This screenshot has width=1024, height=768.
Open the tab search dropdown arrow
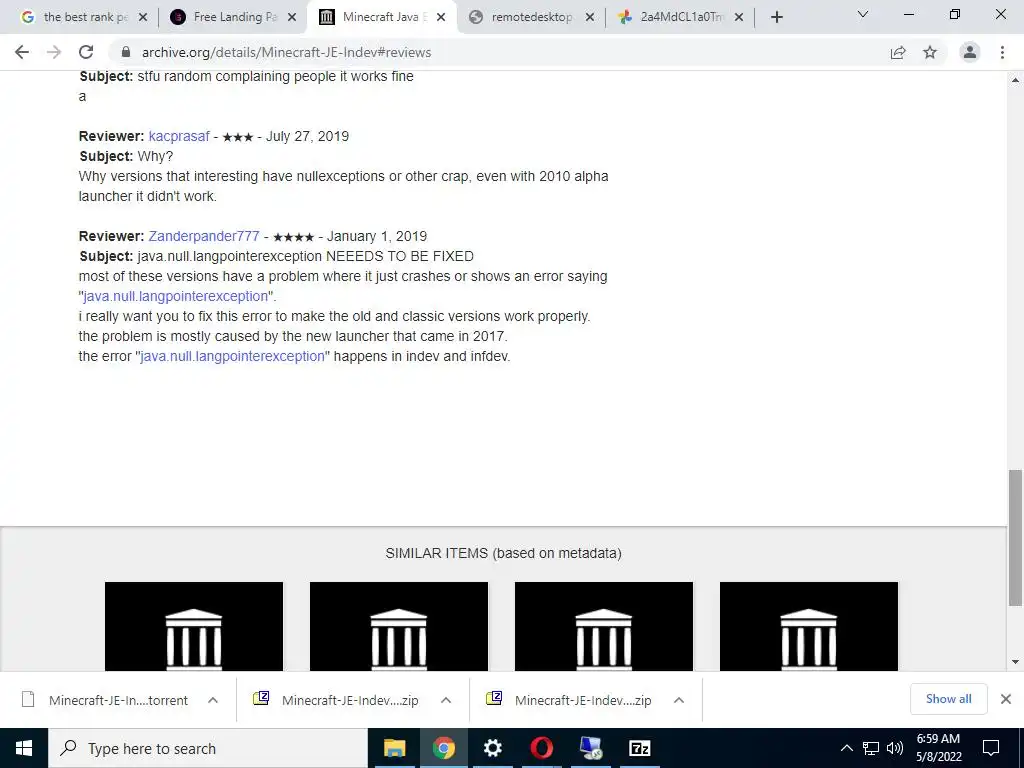(863, 14)
